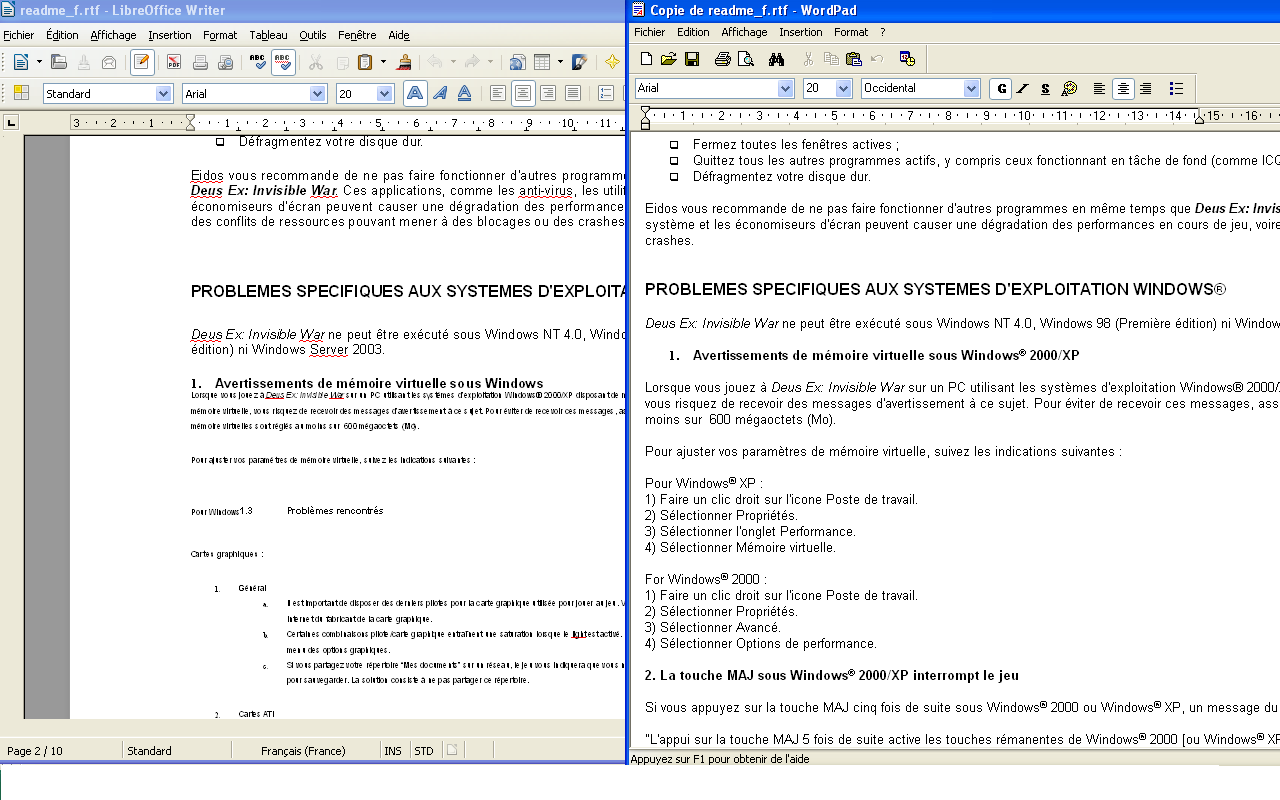Toggle Underline formatting in LibreOffice
Screen dimensions: 1280x800
(x=465, y=93)
